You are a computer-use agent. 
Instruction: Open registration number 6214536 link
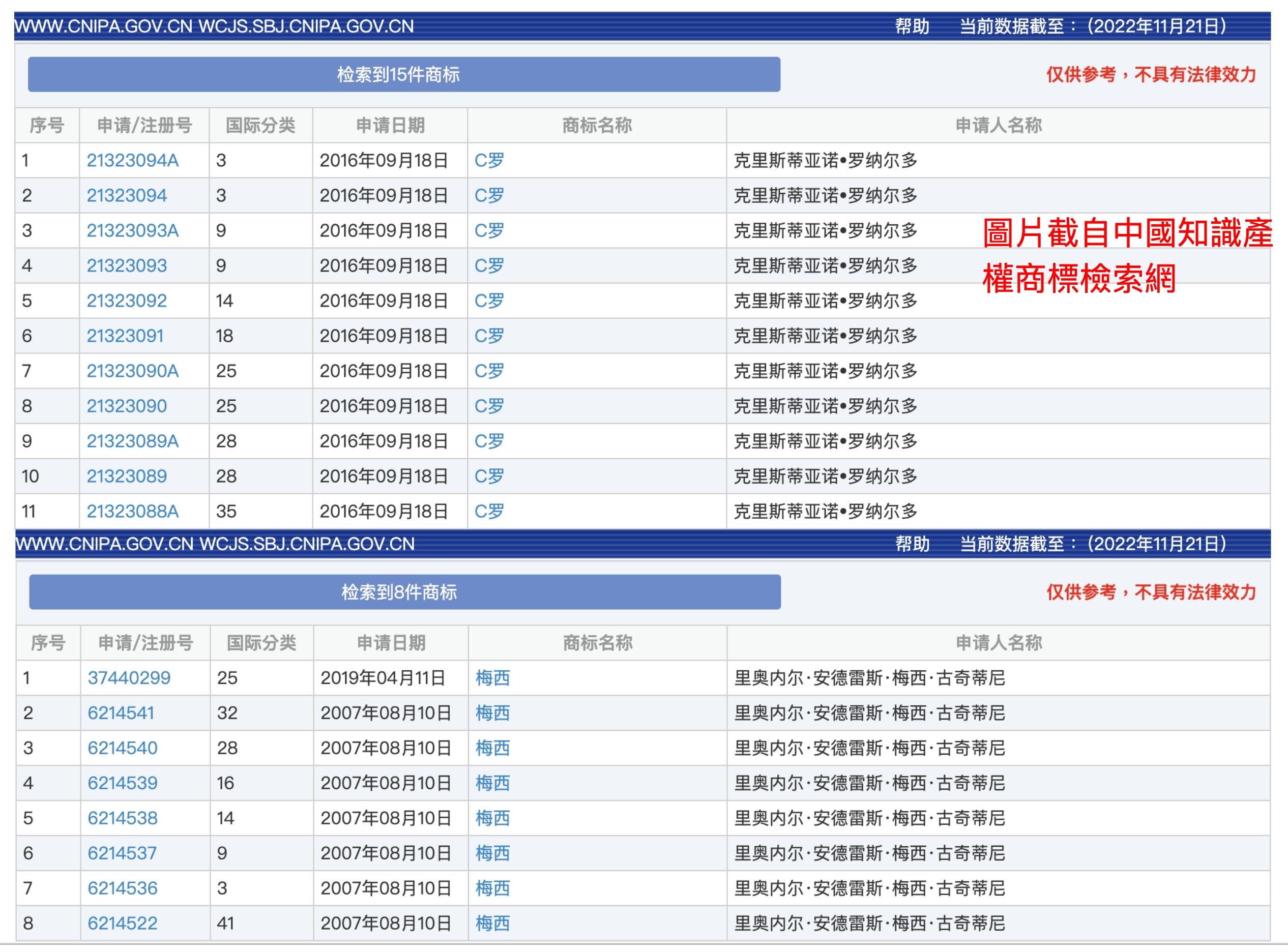[123, 888]
